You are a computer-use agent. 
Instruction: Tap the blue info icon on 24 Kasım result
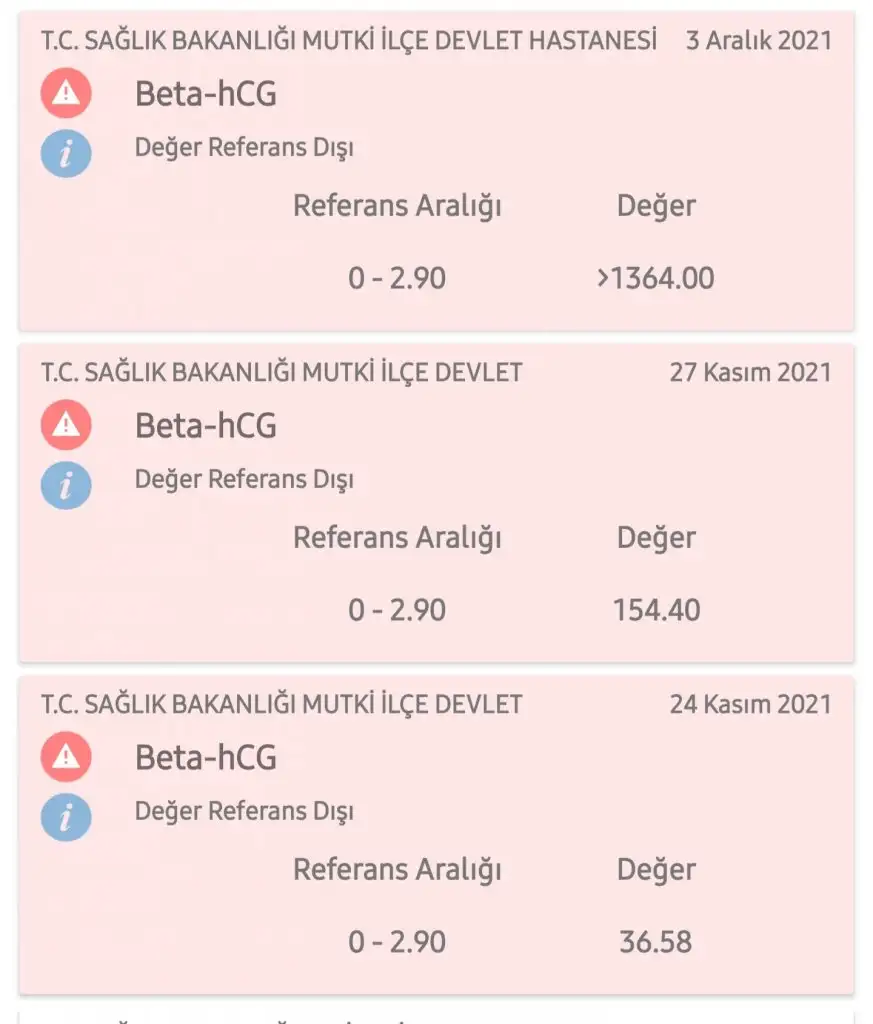pos(66,818)
